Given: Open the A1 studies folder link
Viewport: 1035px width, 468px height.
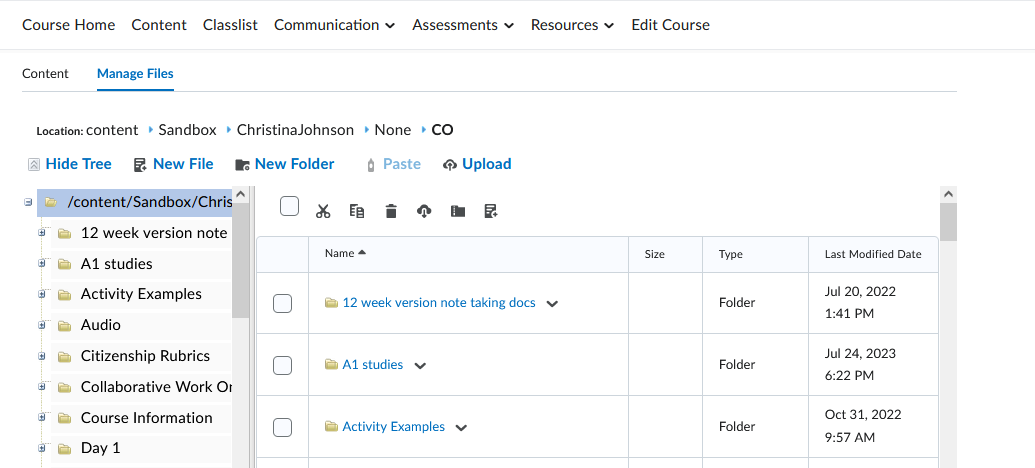Looking at the screenshot, I should pos(372,365).
